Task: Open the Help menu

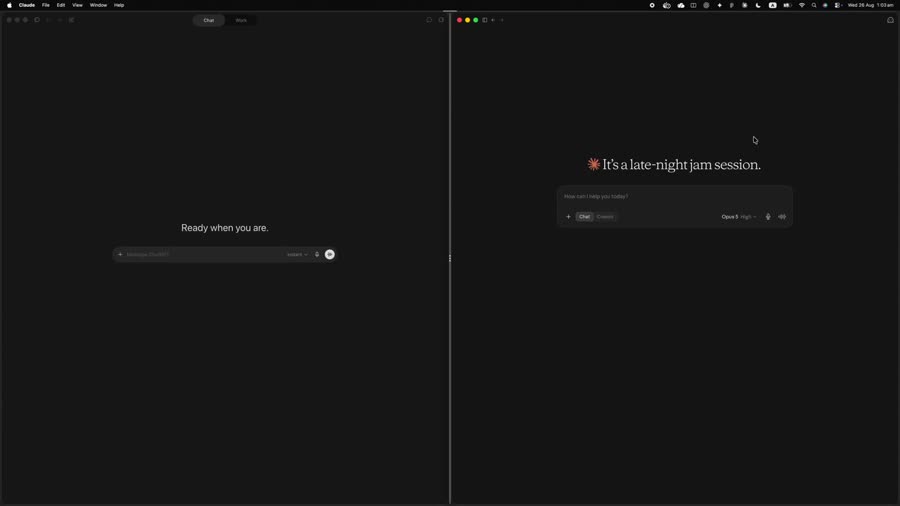Action: 119,5
